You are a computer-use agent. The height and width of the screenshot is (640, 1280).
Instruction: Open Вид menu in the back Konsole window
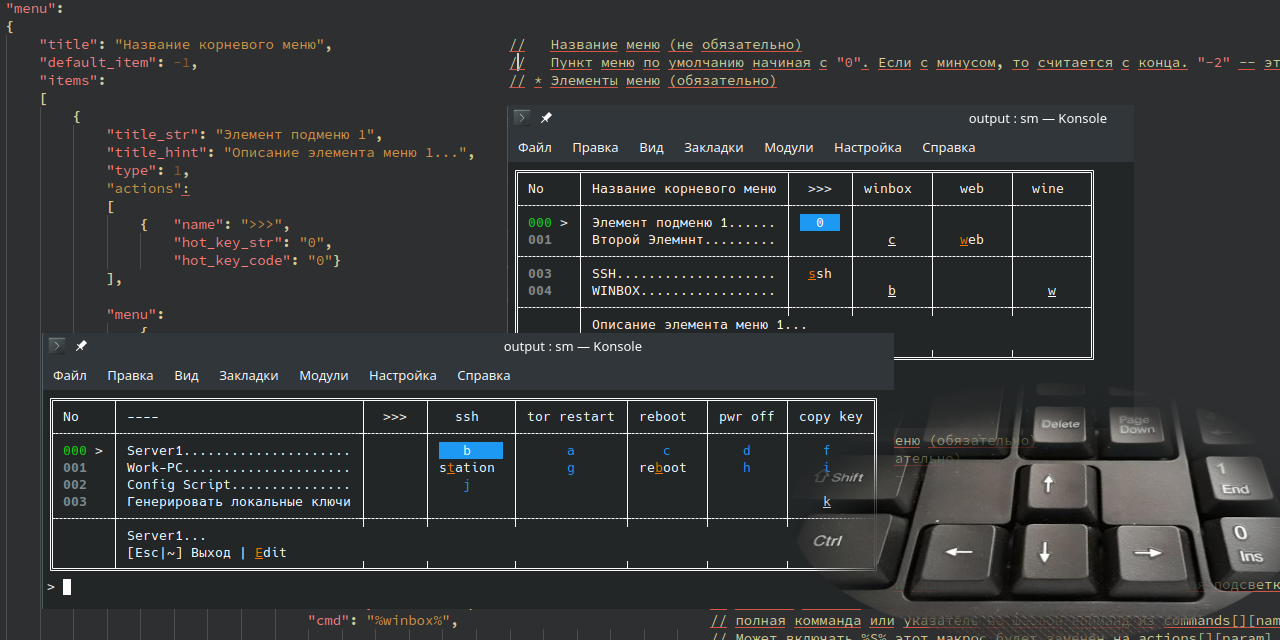pyautogui.click(x=651, y=147)
